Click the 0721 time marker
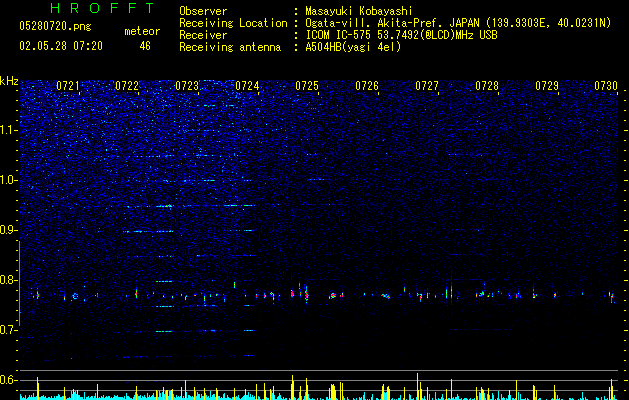This screenshot has width=629, height=400. coord(67,86)
